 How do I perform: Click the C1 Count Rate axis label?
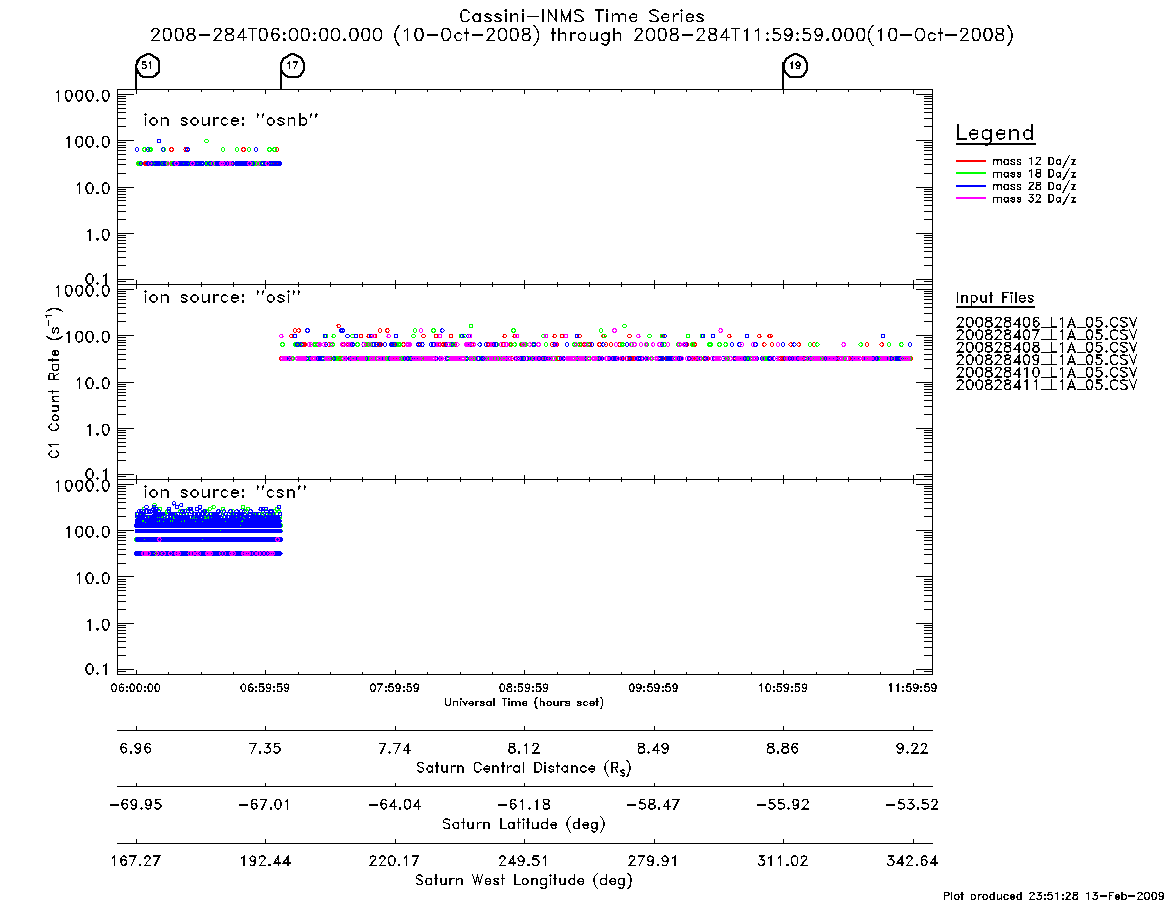[x=55, y=382]
